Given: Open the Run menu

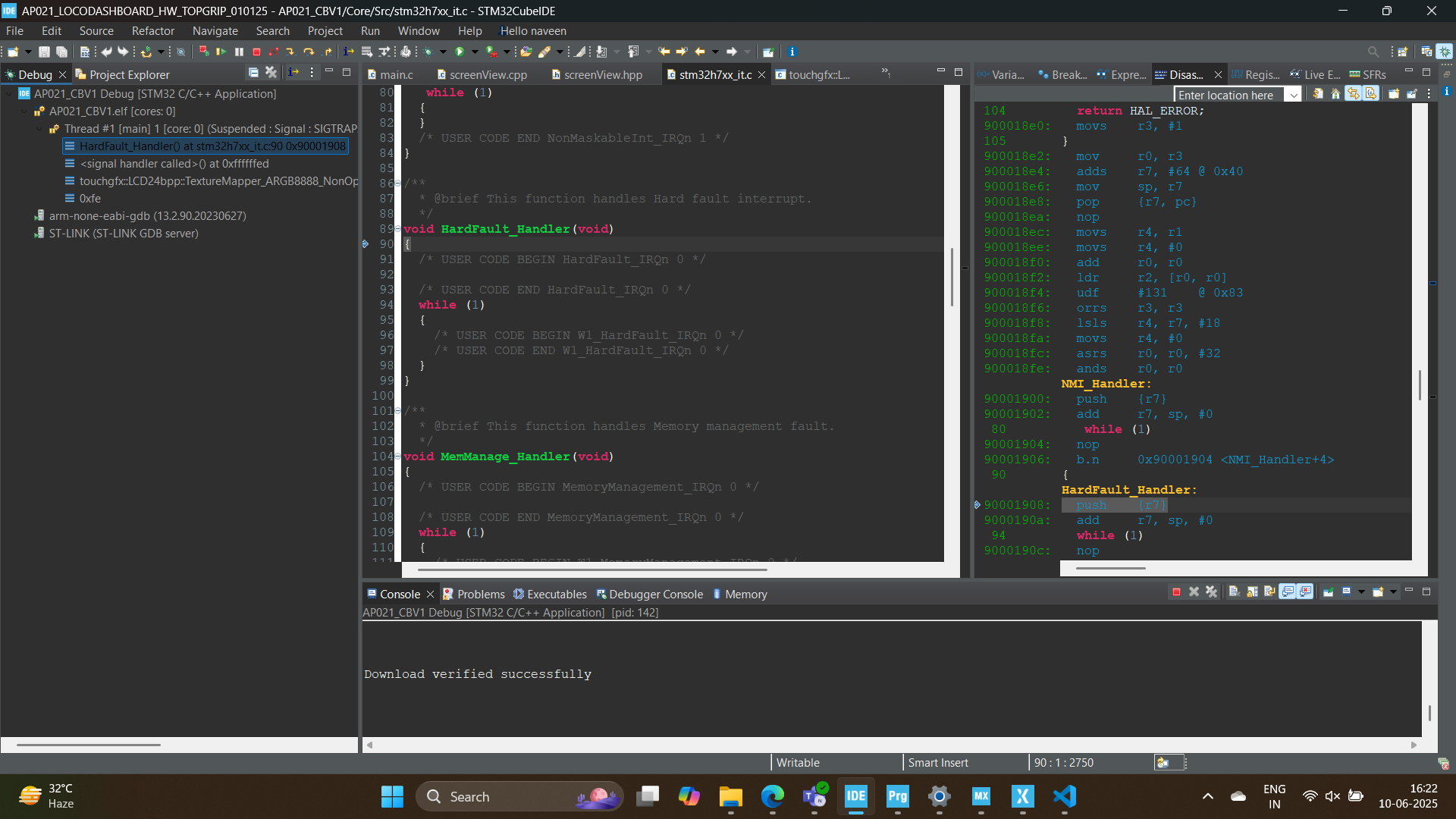Looking at the screenshot, I should 370,31.
